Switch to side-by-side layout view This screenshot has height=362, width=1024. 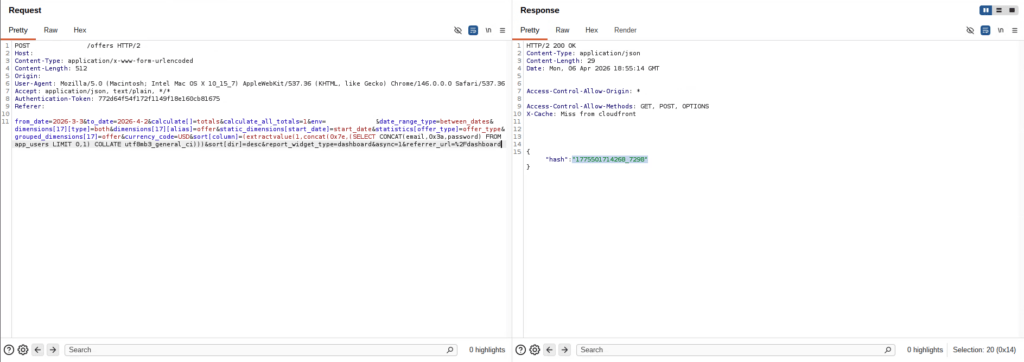pyautogui.click(x=986, y=10)
